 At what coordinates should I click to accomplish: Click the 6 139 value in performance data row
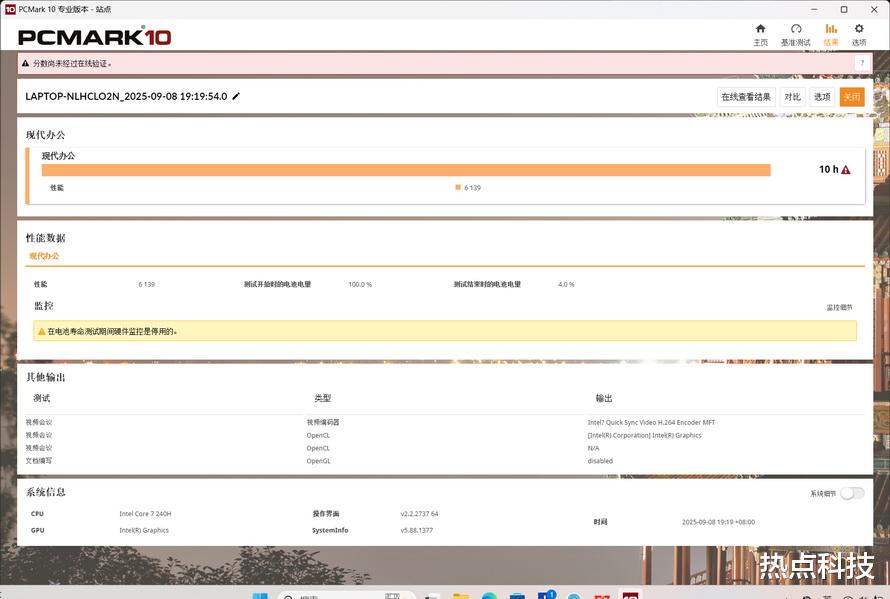[x=146, y=284]
